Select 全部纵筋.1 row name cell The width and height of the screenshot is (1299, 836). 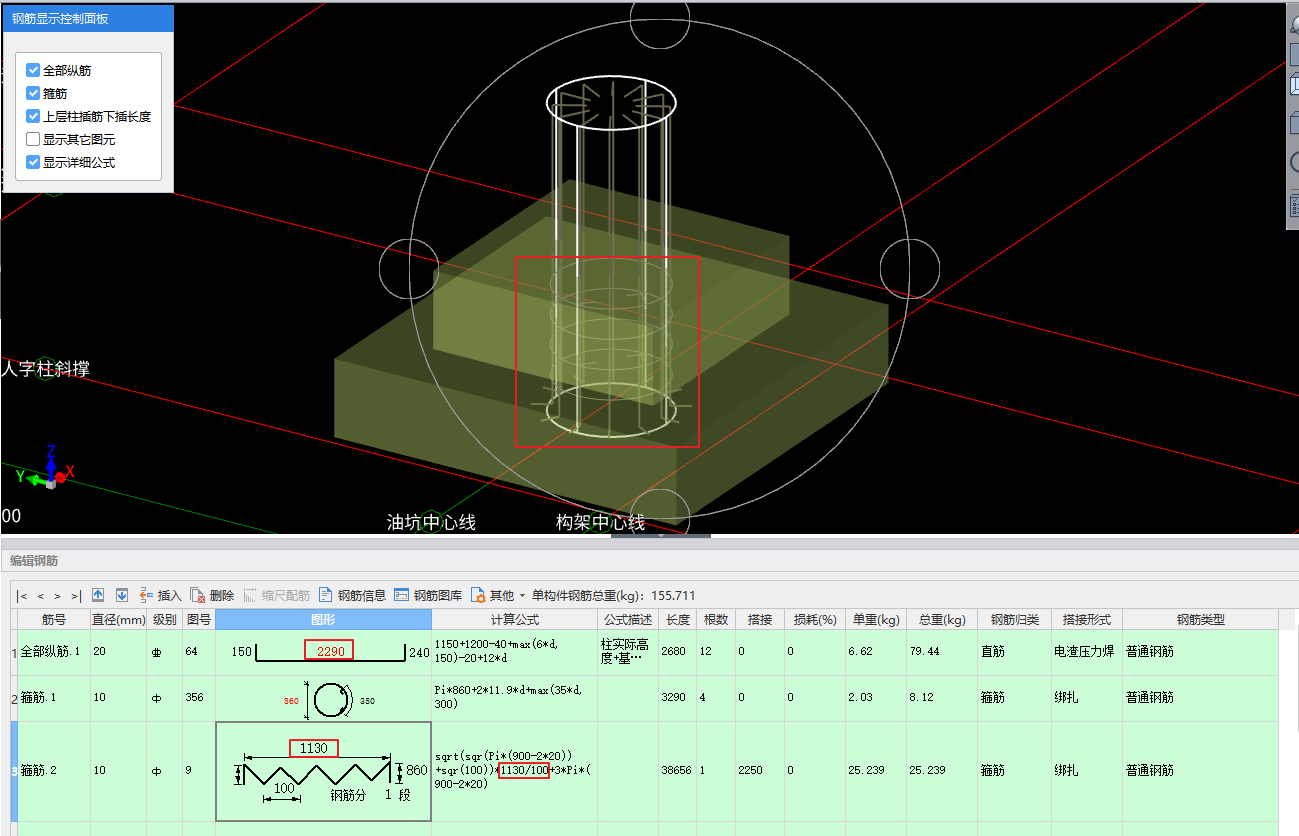pyautogui.click(x=54, y=652)
